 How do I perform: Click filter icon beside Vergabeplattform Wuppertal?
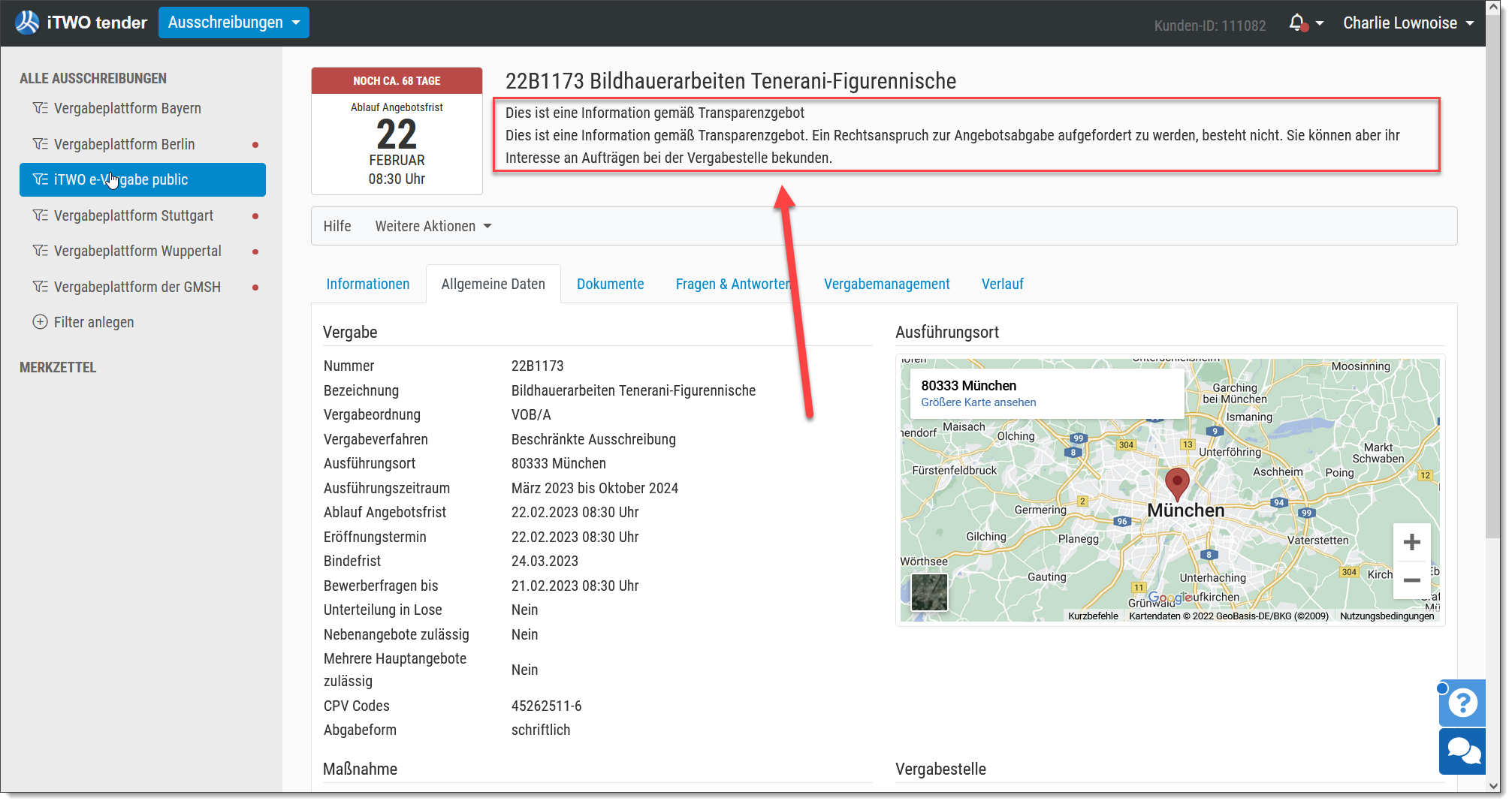click(x=41, y=251)
